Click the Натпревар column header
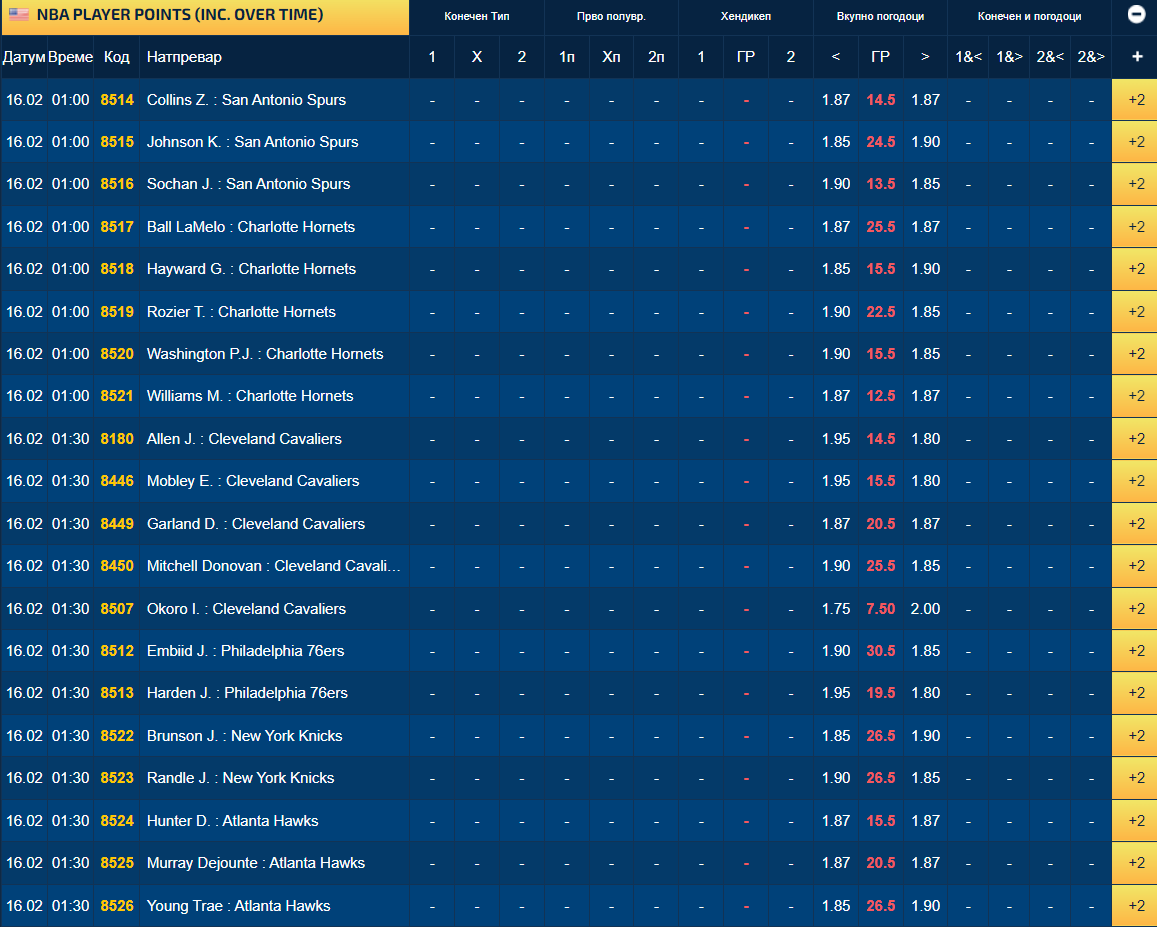The image size is (1157, 927). click(x=184, y=57)
